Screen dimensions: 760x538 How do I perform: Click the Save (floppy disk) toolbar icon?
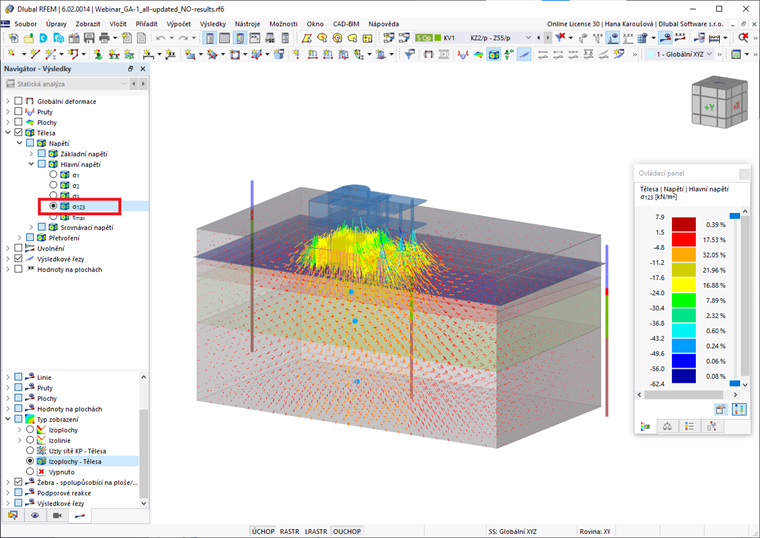point(89,38)
